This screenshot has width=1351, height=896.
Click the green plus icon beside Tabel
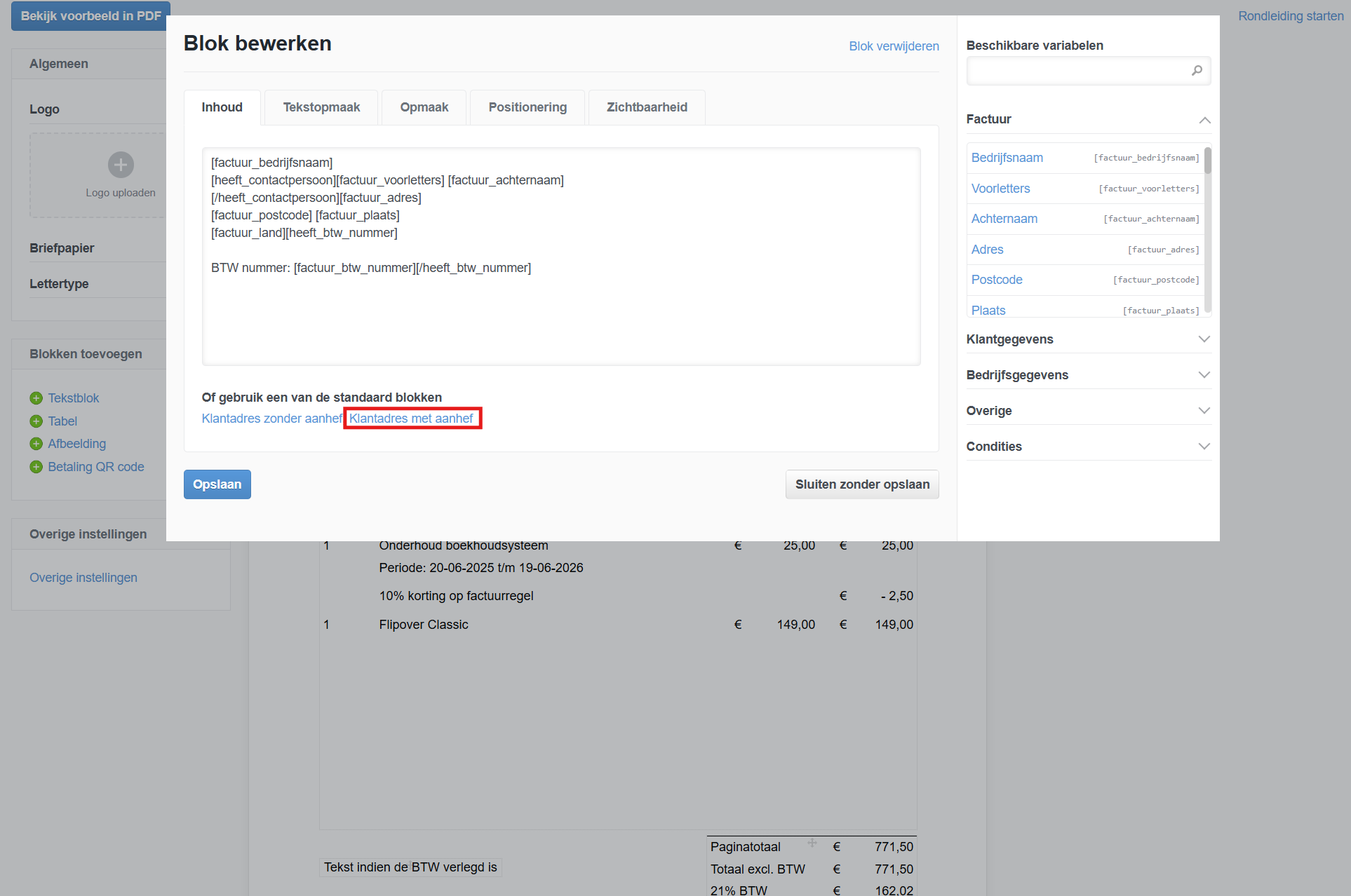pos(36,421)
